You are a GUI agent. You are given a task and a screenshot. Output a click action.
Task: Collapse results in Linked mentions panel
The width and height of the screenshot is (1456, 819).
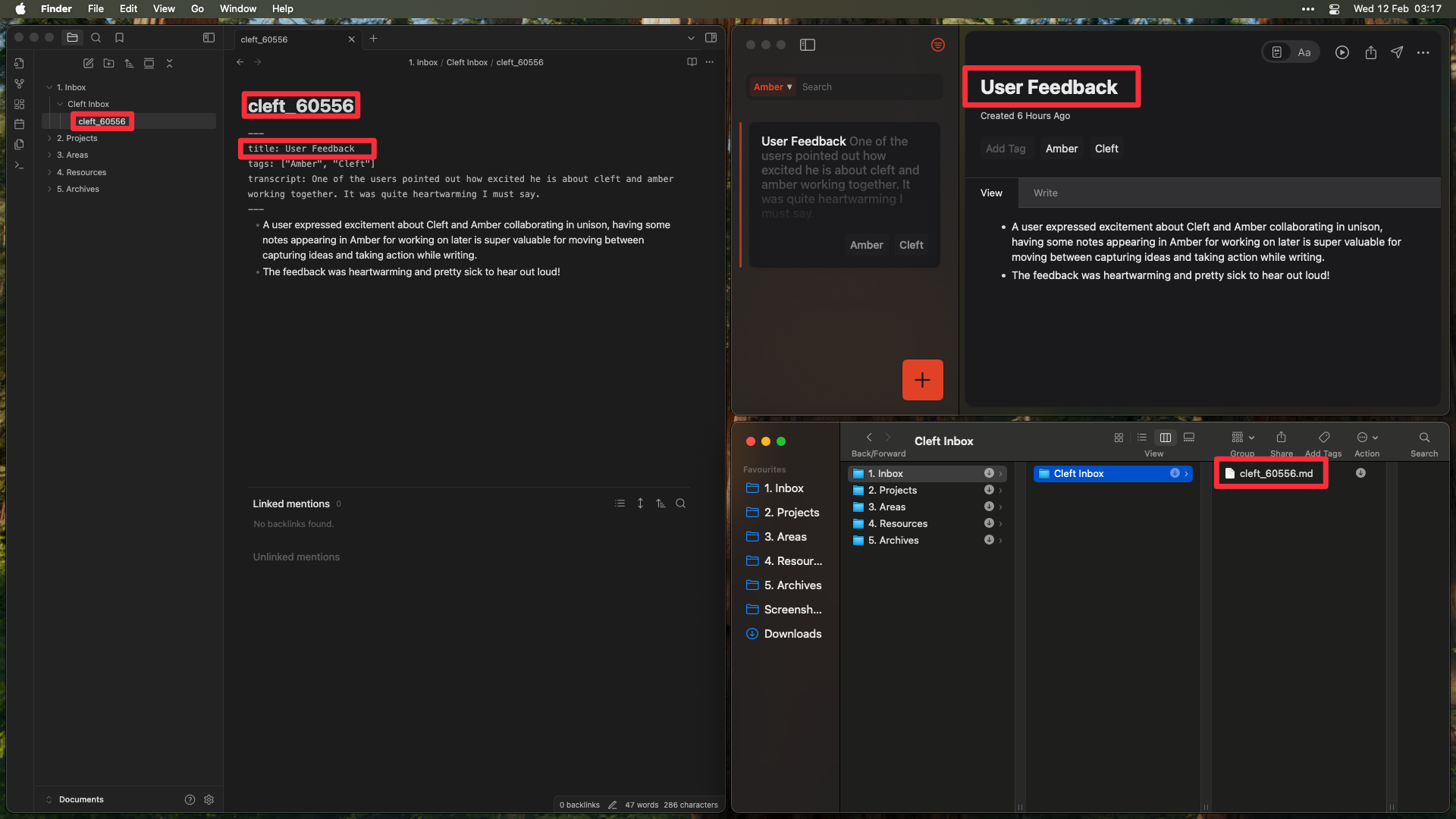tap(620, 504)
